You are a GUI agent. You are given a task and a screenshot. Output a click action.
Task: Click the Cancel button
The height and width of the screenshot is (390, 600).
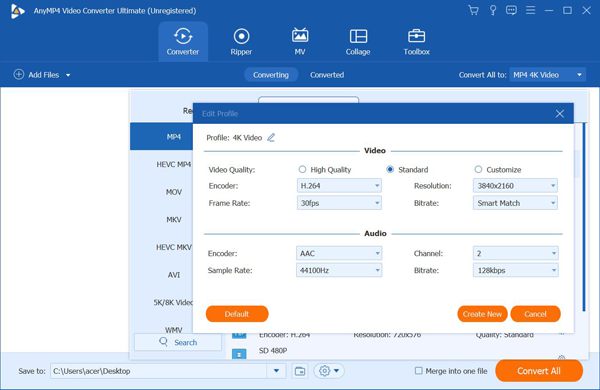535,314
